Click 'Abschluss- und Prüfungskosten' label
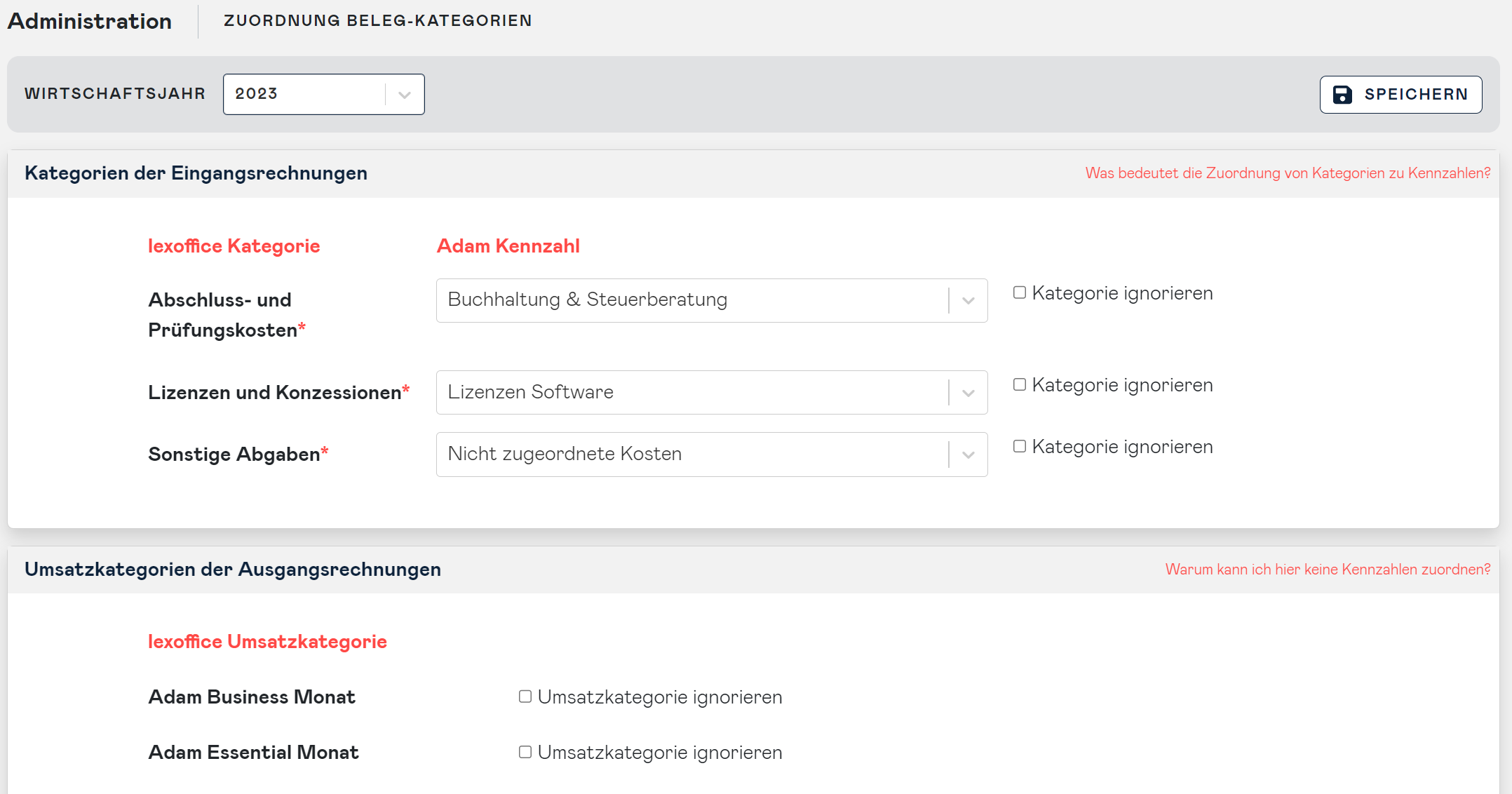The image size is (1512, 794). (227, 315)
